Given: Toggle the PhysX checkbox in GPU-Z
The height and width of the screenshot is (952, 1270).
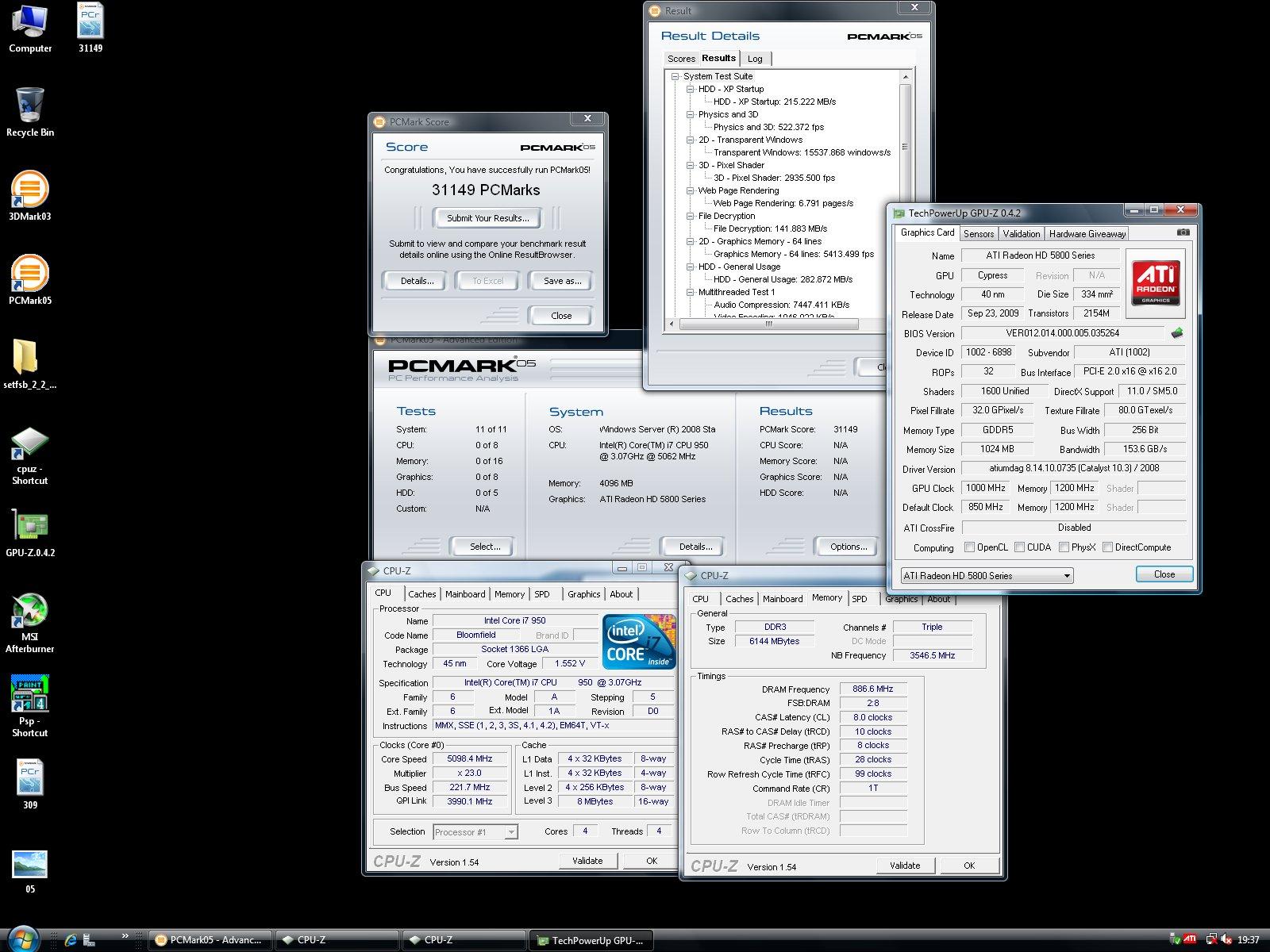Looking at the screenshot, I should 1064,547.
